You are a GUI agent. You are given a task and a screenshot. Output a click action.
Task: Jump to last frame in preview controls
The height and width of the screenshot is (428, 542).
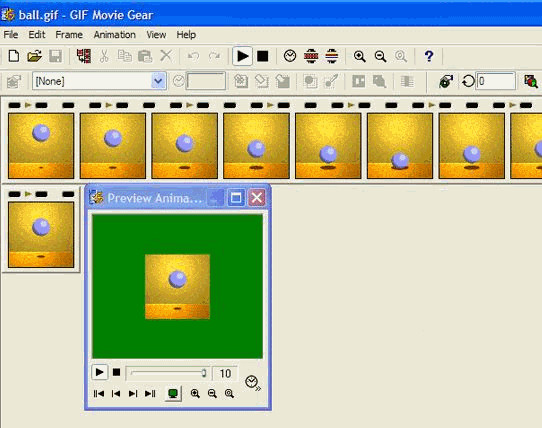[150, 393]
